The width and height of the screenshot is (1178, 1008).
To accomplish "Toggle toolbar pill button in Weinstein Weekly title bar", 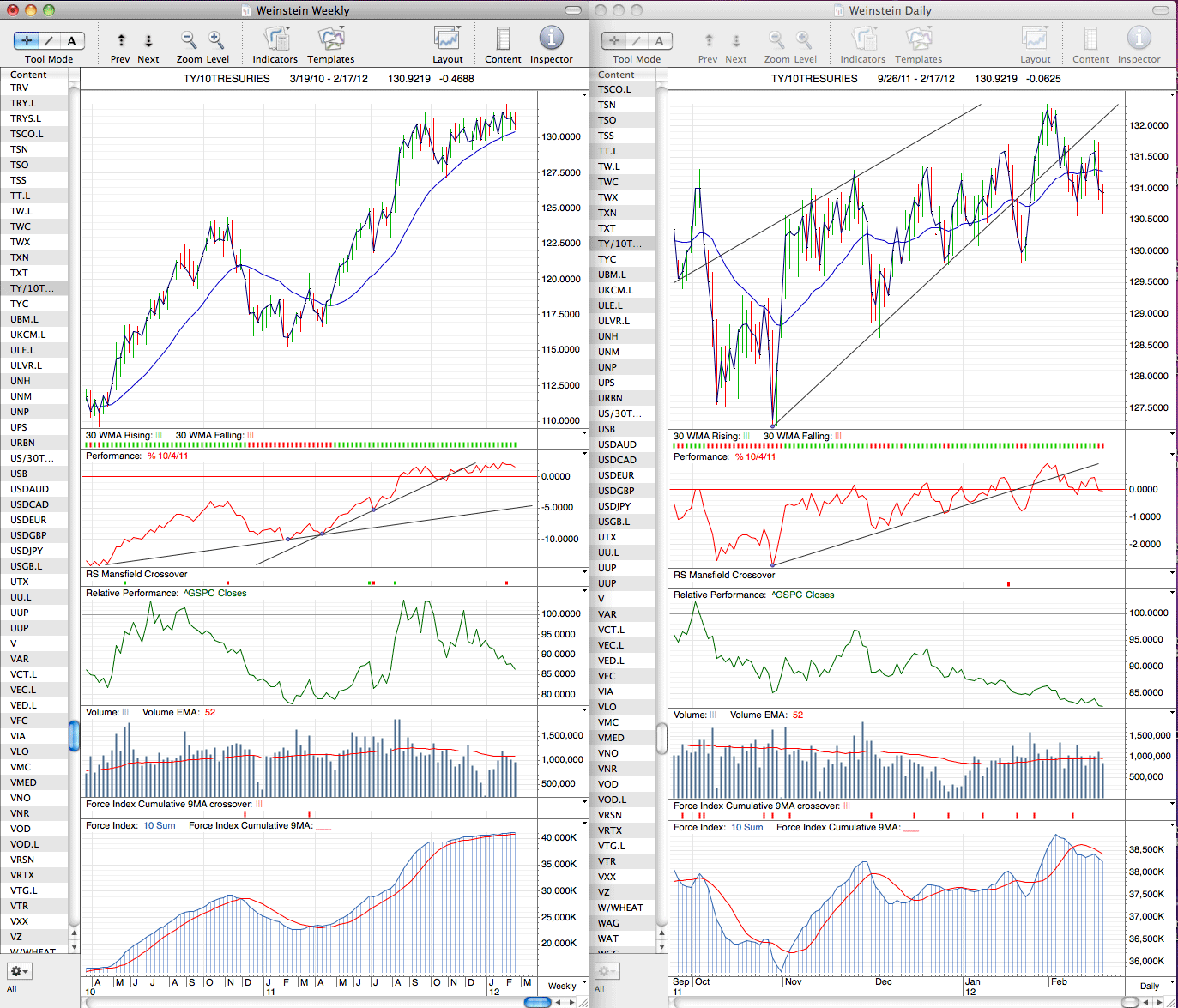I will 574,10.
